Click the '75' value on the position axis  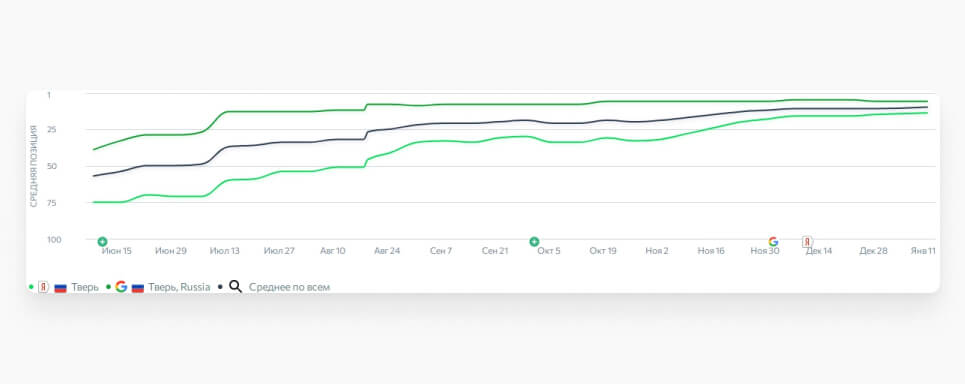[x=52, y=202]
